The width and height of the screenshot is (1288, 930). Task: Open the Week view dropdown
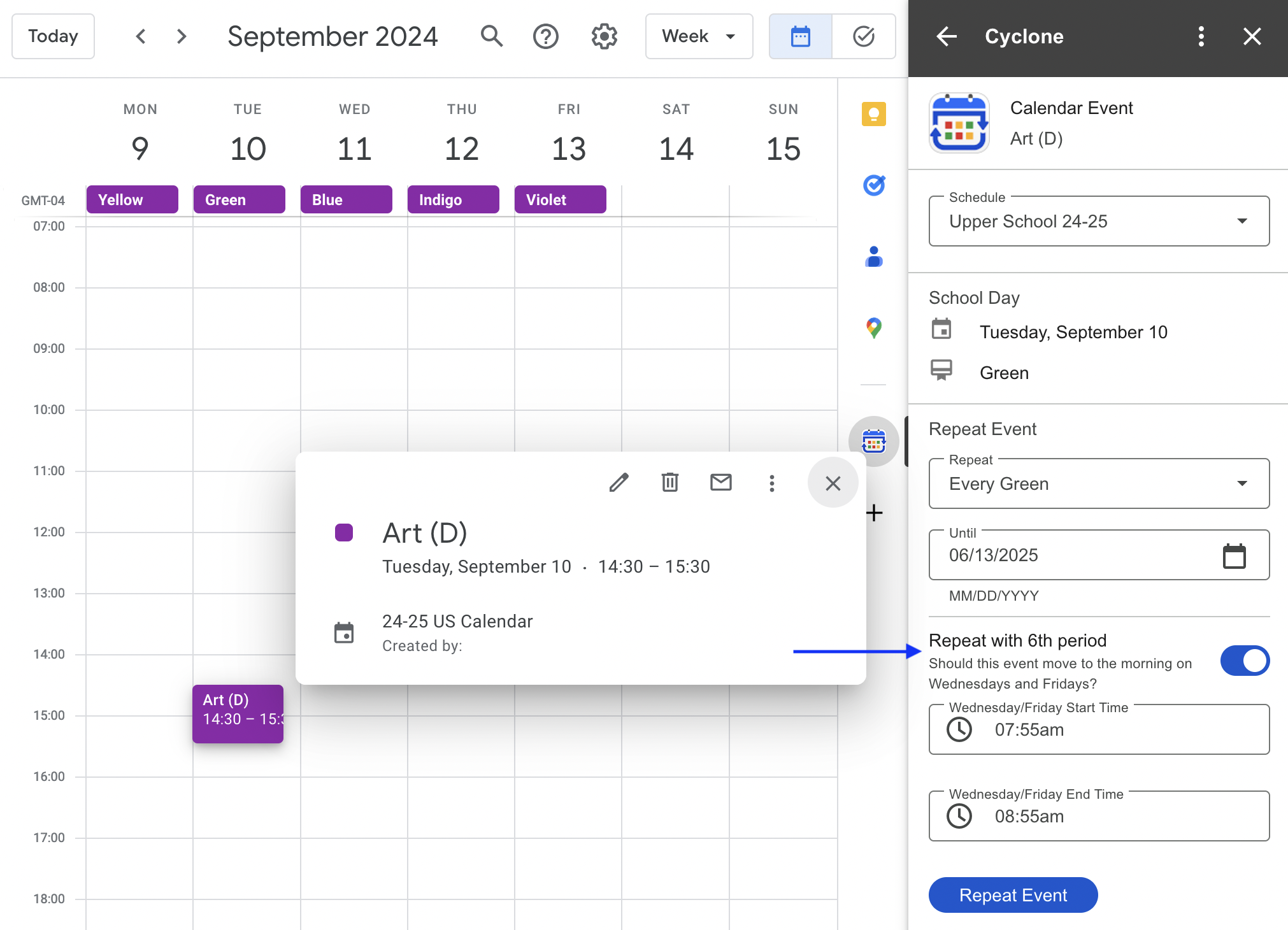[x=699, y=36]
